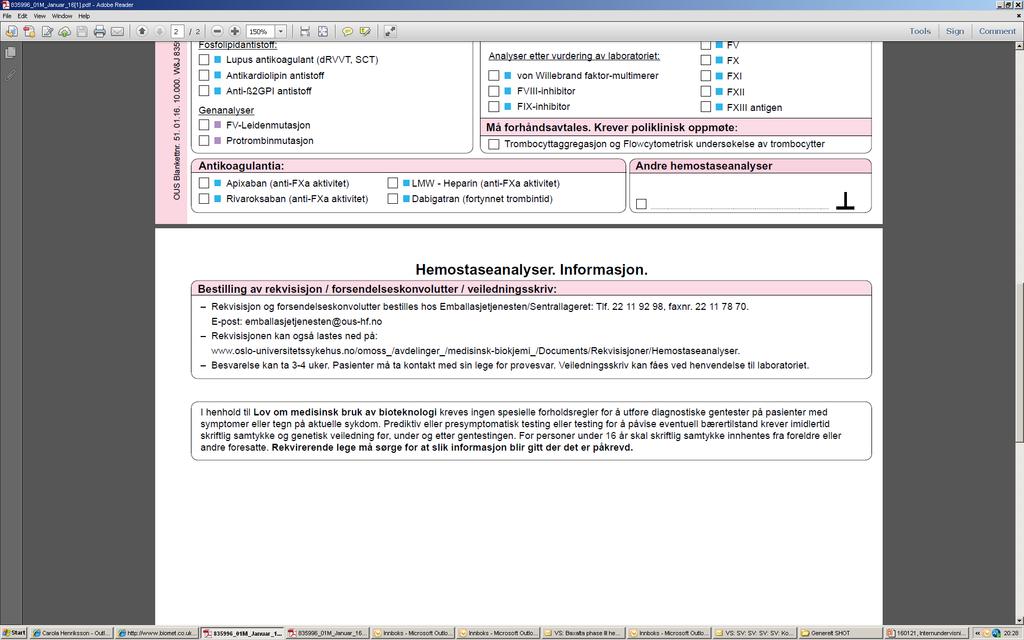Check LMW - Heparin (anti-FXa aktivitet) box

coord(392,184)
